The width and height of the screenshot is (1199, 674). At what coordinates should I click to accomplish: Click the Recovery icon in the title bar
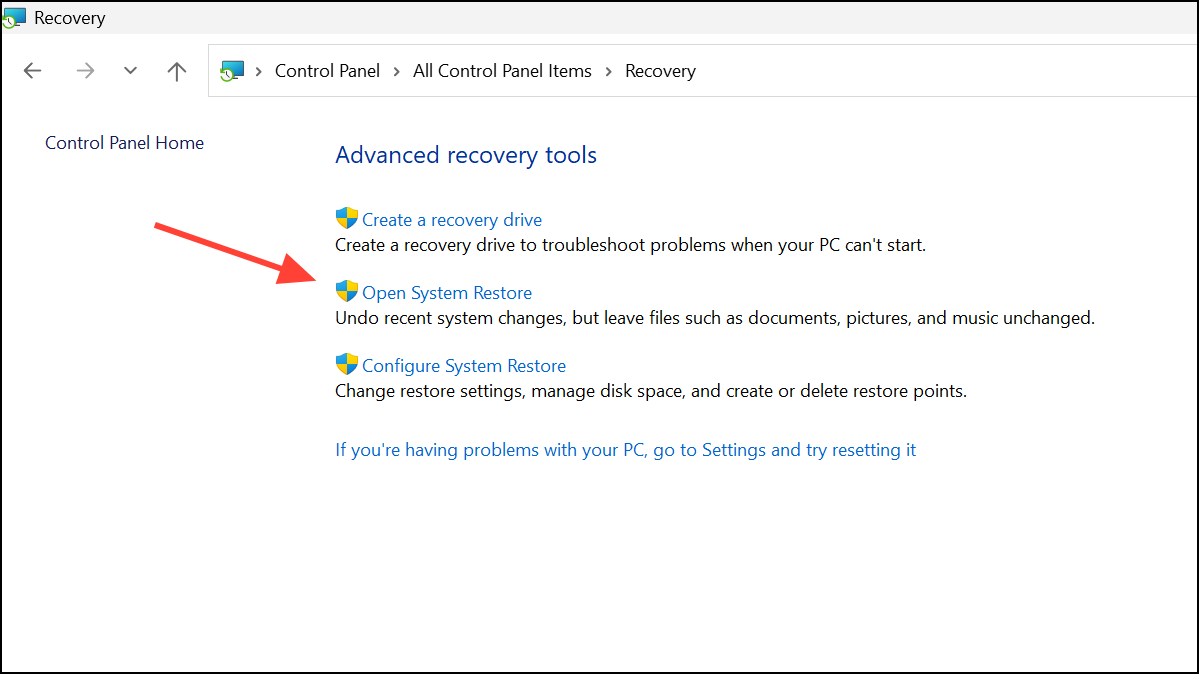pyautogui.click(x=14, y=17)
